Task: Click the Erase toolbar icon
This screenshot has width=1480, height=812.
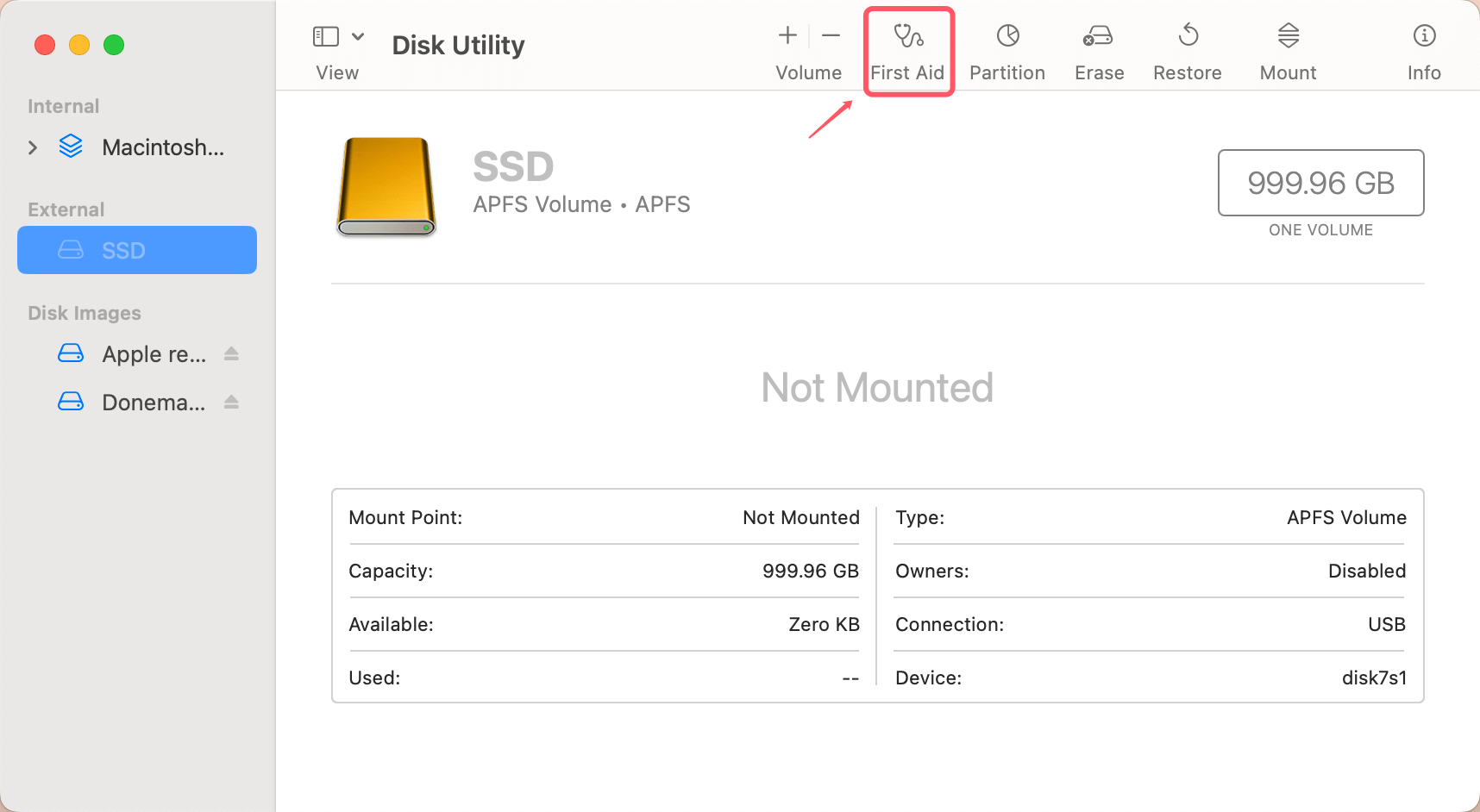Action: 1098,50
